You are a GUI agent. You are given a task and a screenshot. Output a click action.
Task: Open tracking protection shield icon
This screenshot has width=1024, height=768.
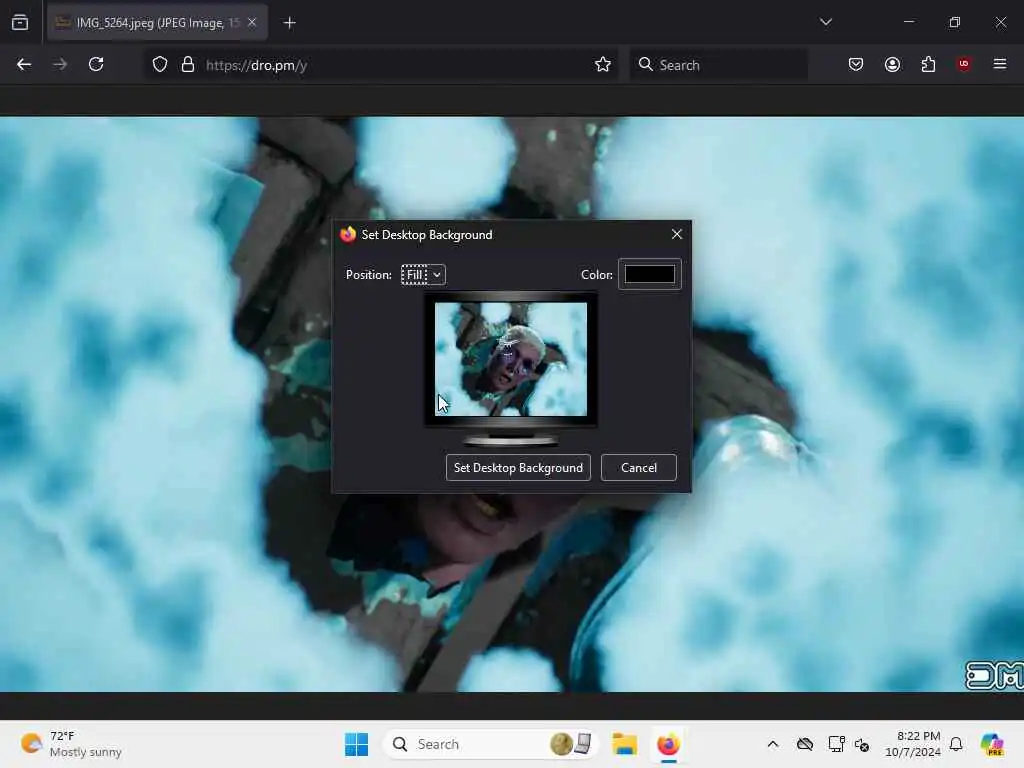pyautogui.click(x=160, y=65)
